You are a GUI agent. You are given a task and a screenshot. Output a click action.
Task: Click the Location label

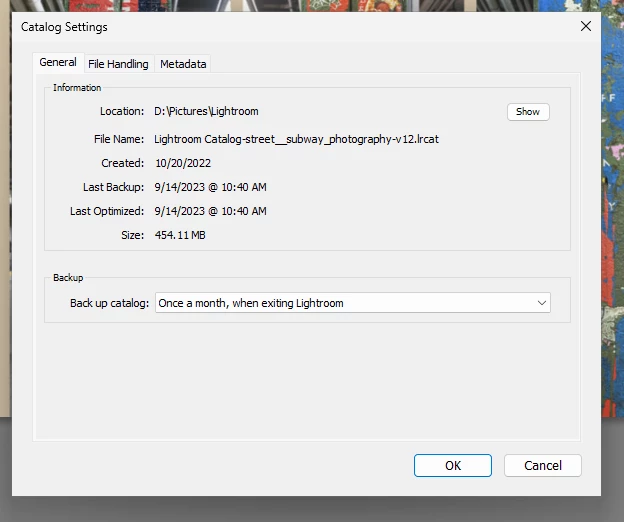pos(122,111)
